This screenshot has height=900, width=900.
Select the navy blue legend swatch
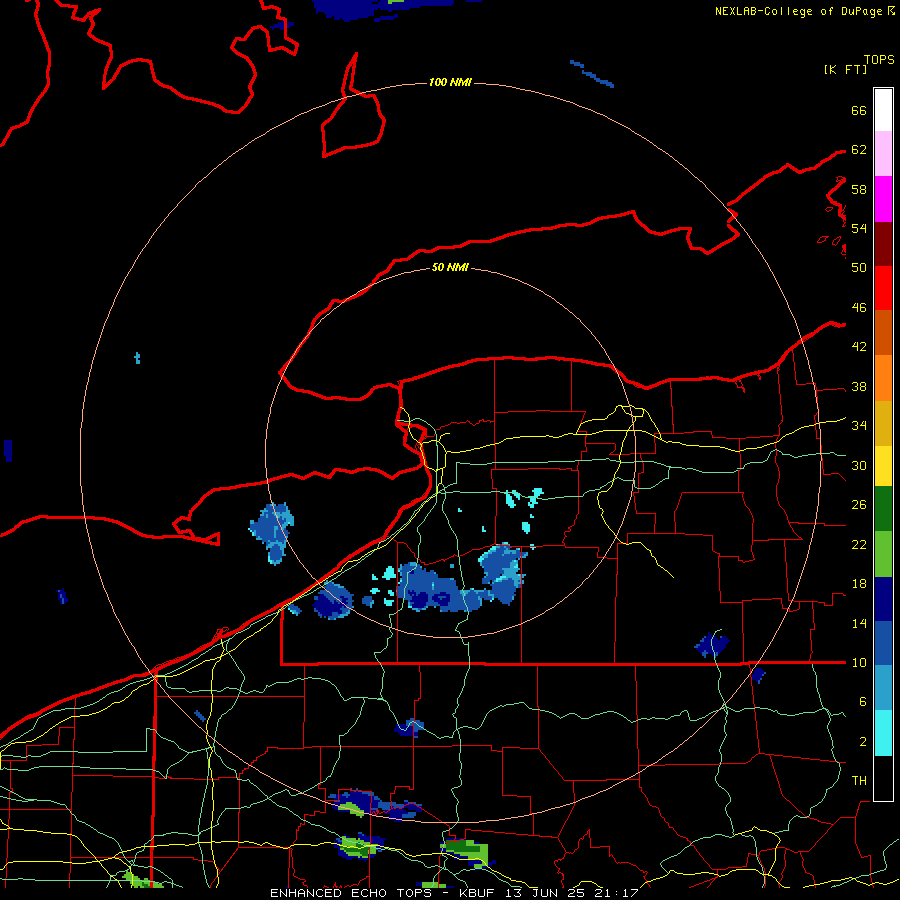point(883,599)
